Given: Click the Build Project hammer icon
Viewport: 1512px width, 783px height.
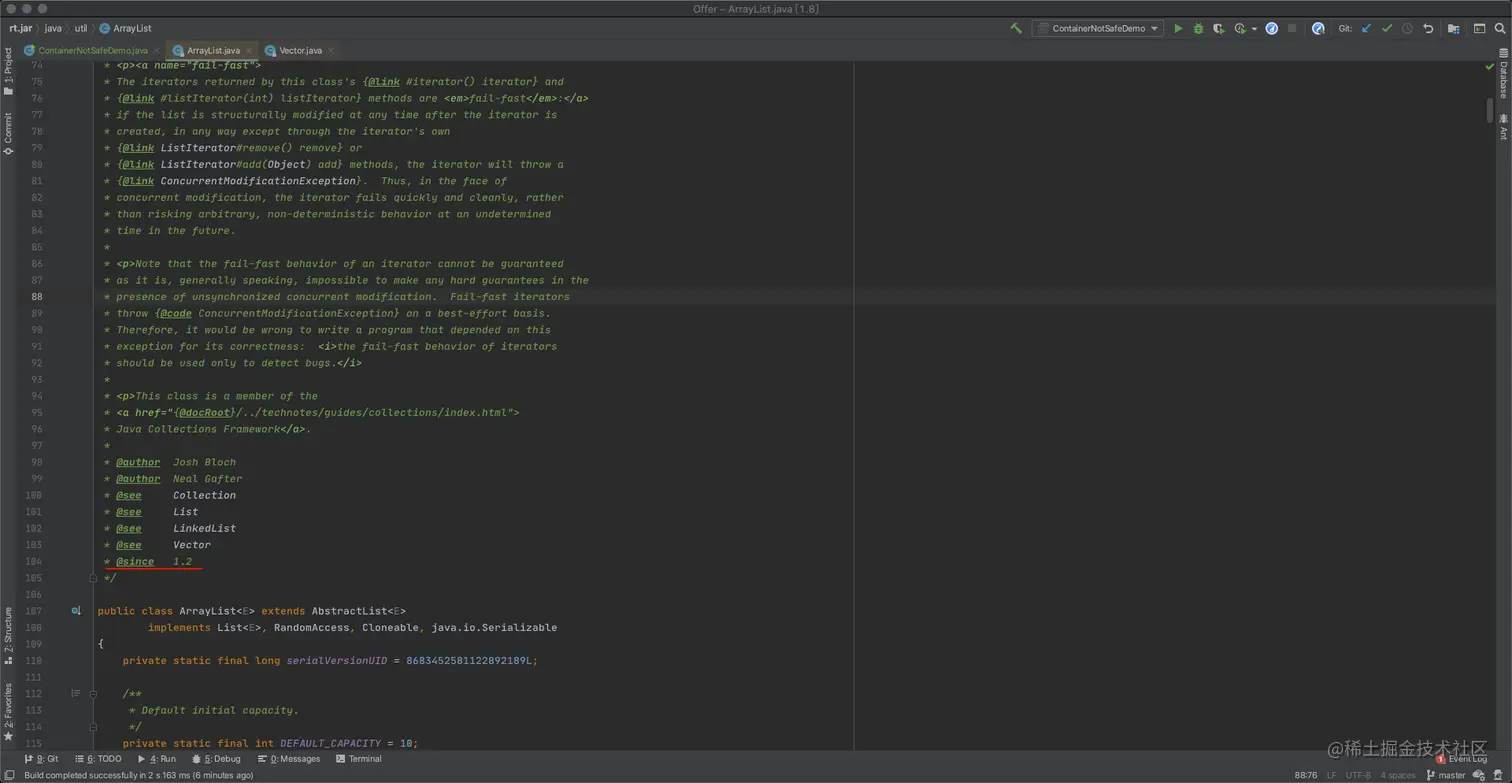Looking at the screenshot, I should 1016,29.
